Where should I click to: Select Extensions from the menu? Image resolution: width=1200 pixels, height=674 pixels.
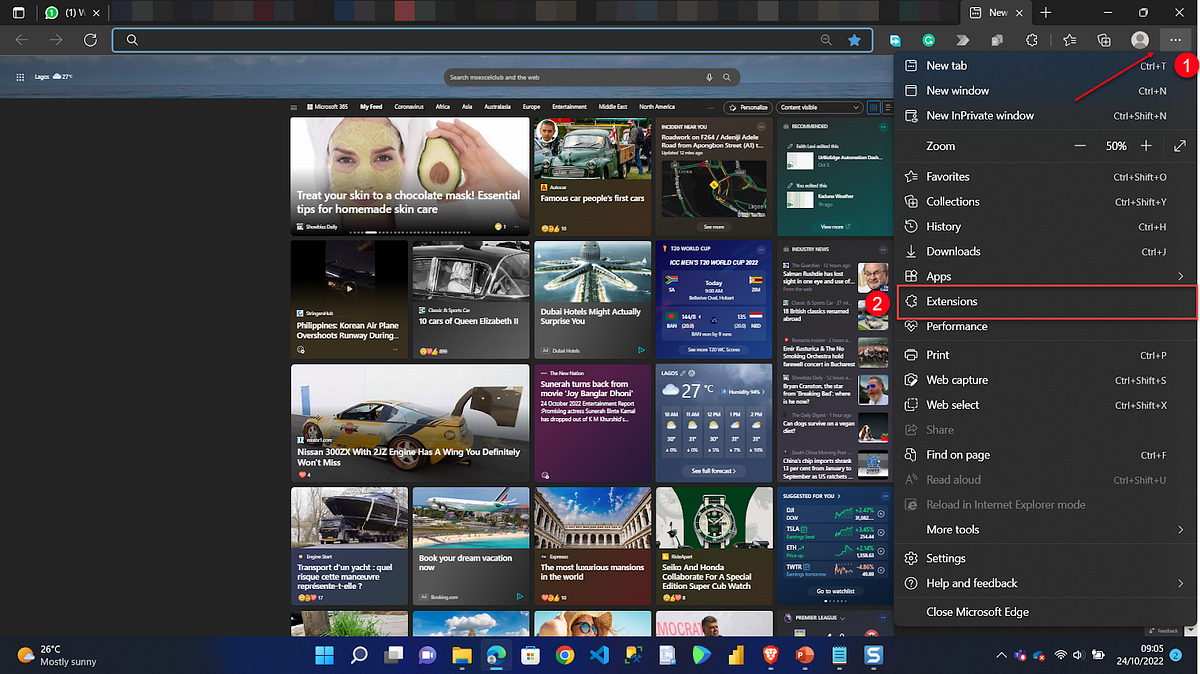point(1045,301)
